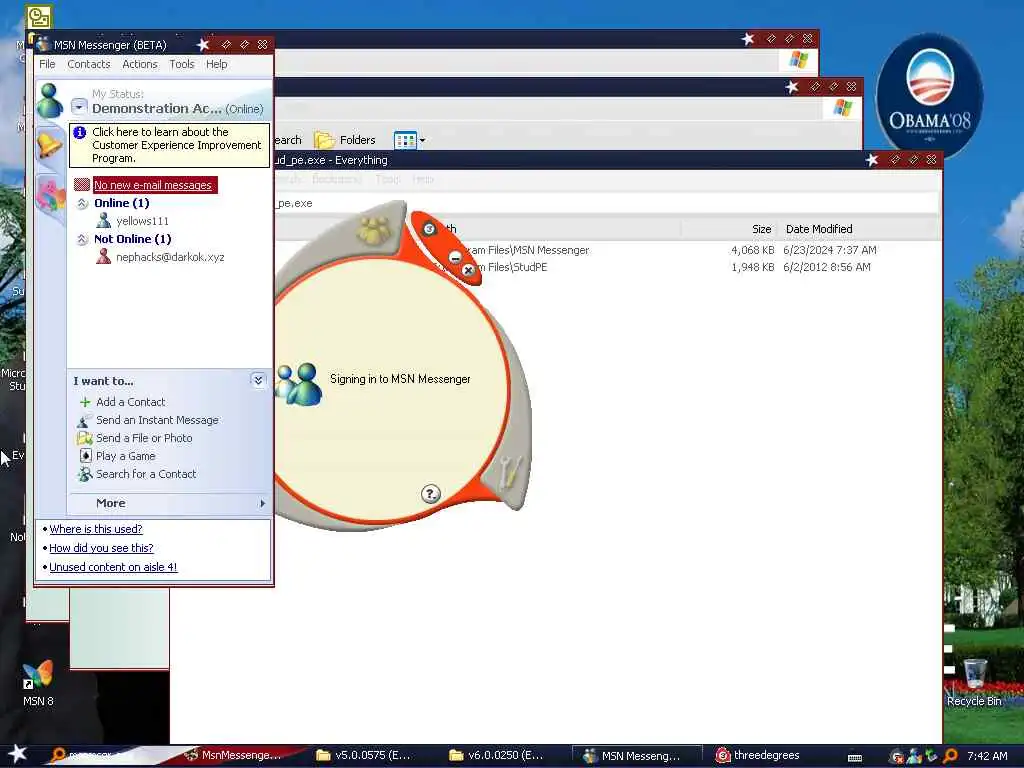Click the Everything search input field

(606, 203)
